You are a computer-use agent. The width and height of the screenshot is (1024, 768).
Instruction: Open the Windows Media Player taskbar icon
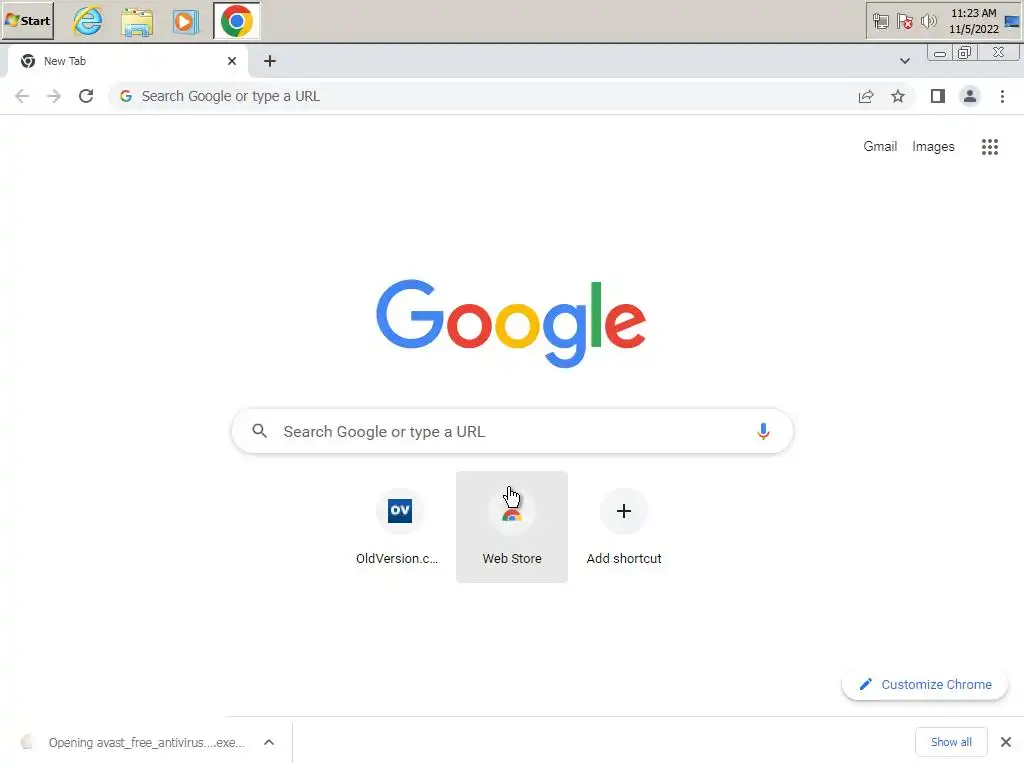point(185,22)
